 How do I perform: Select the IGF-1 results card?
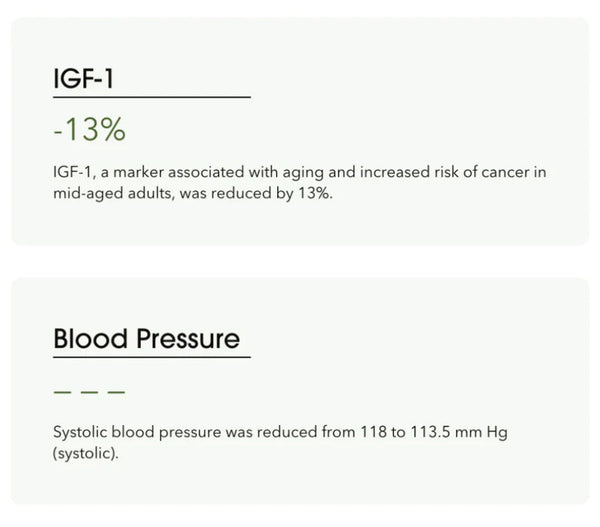[300, 131]
